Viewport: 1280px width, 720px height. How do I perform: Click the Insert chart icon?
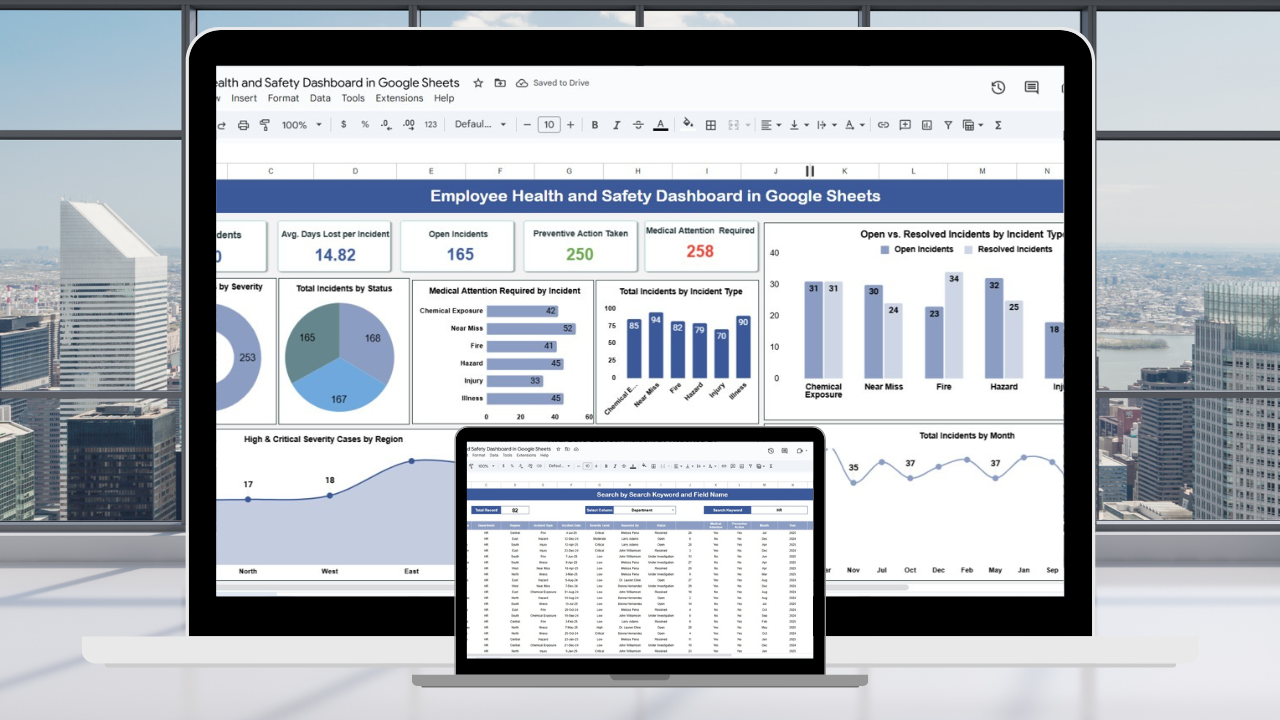coord(926,125)
